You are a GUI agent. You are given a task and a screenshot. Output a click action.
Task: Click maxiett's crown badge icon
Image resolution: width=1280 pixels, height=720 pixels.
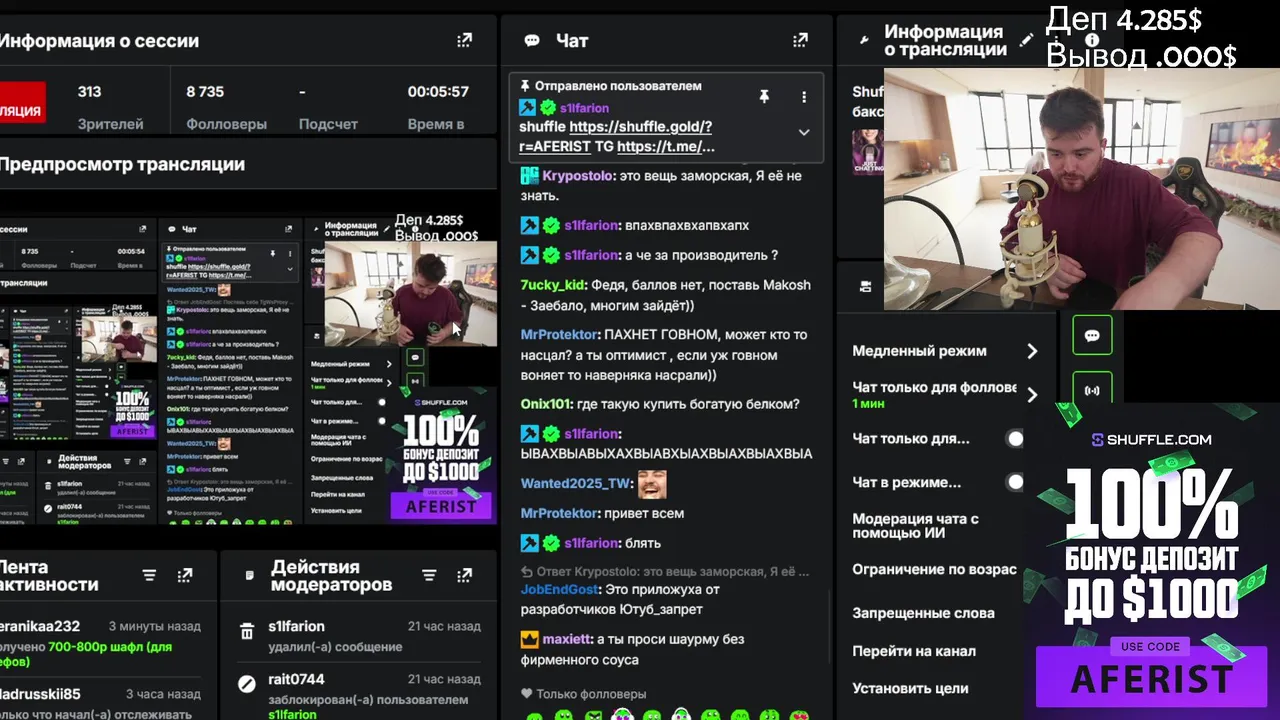coord(529,639)
